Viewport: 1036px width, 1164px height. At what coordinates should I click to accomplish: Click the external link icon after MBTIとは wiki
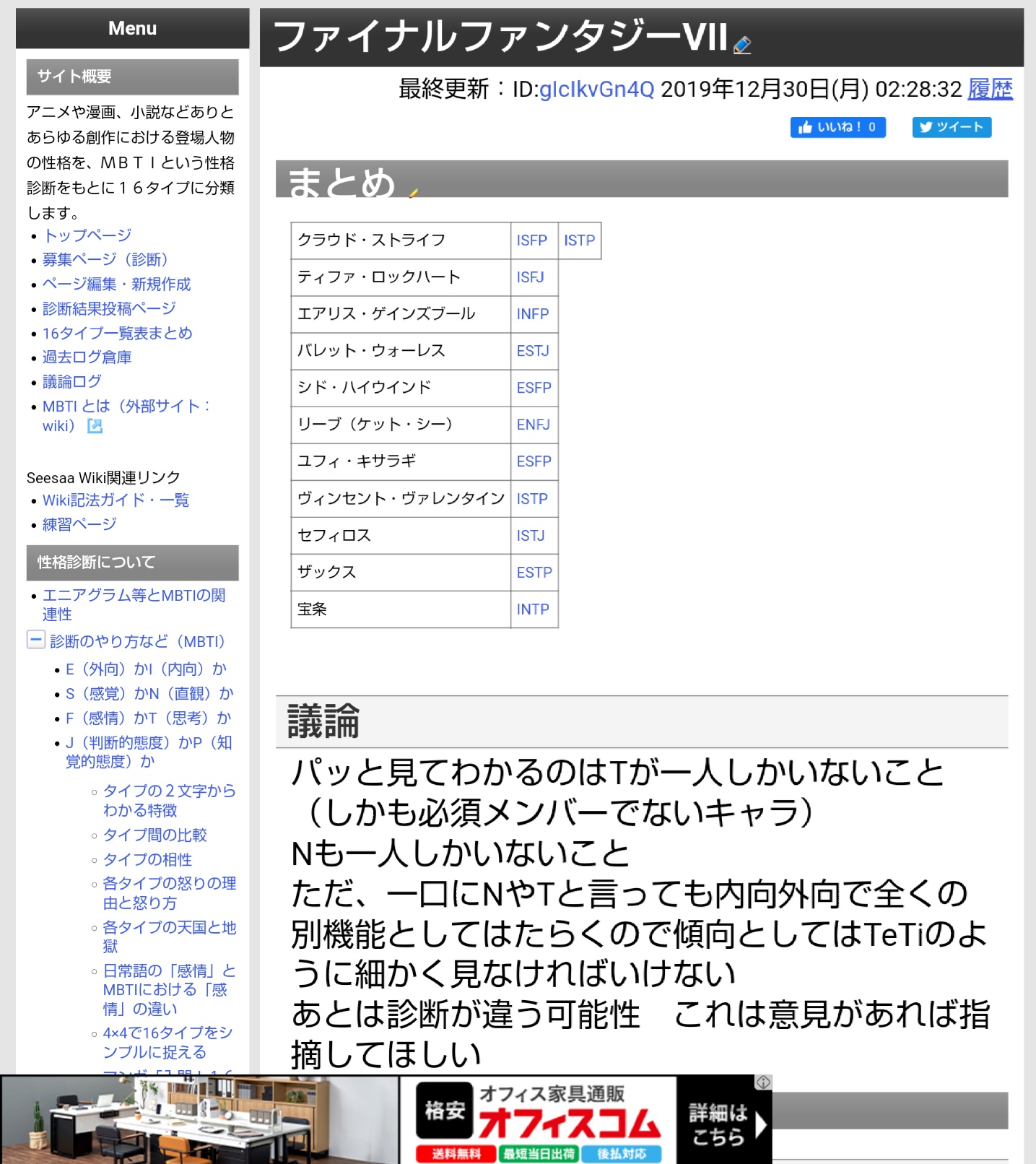click(x=95, y=426)
